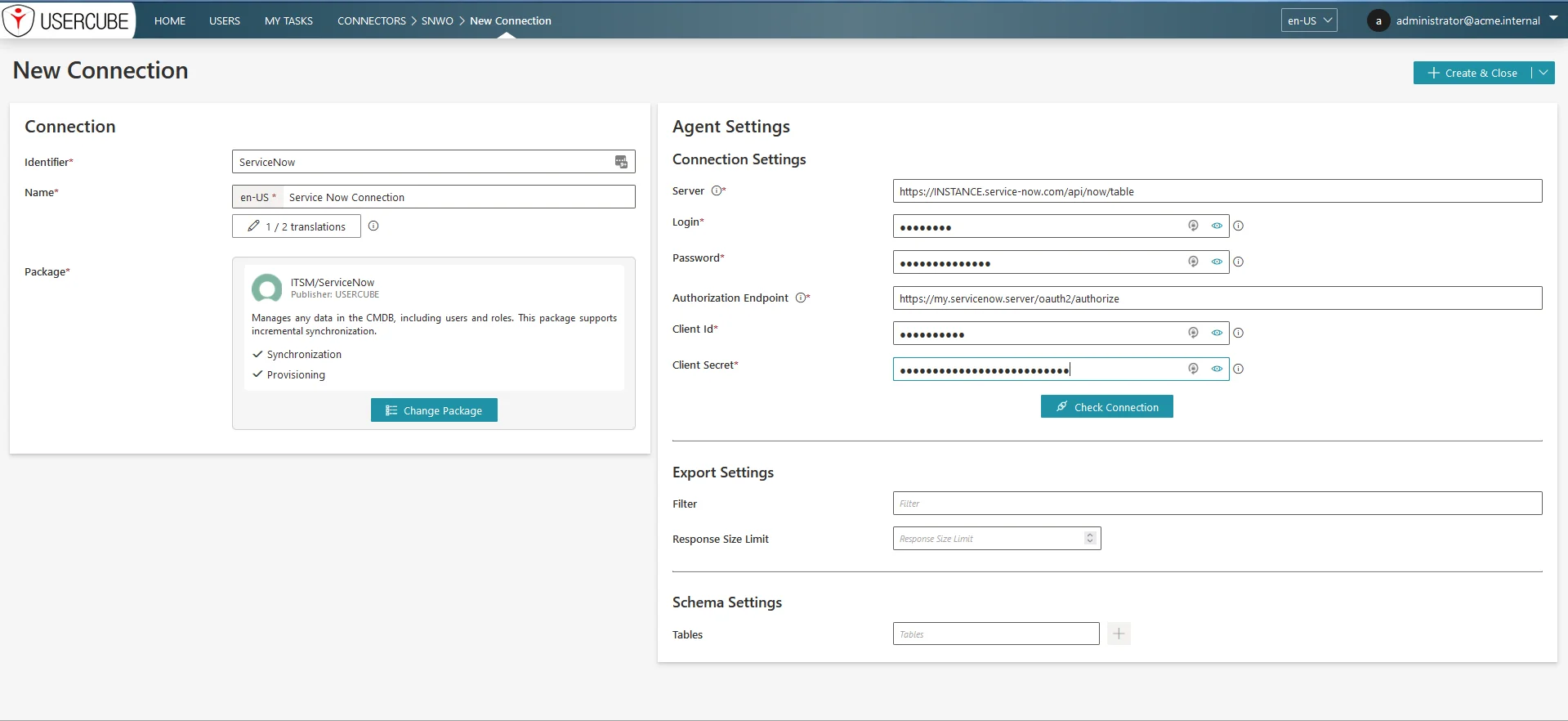Image resolution: width=1568 pixels, height=721 pixels.
Task: Click Create & Close button
Action: coord(1472,73)
